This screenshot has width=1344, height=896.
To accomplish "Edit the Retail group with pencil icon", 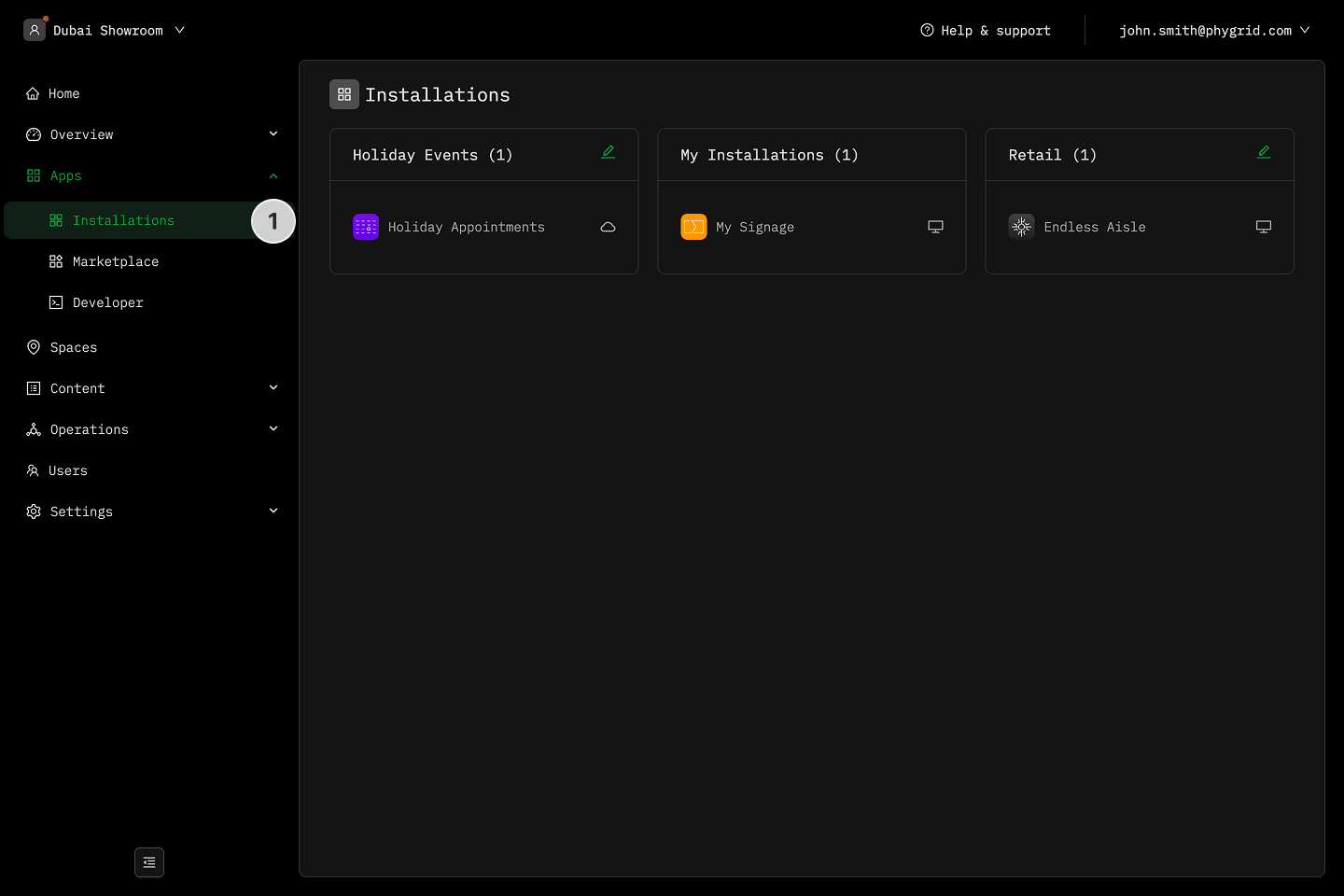I will 1264,152.
